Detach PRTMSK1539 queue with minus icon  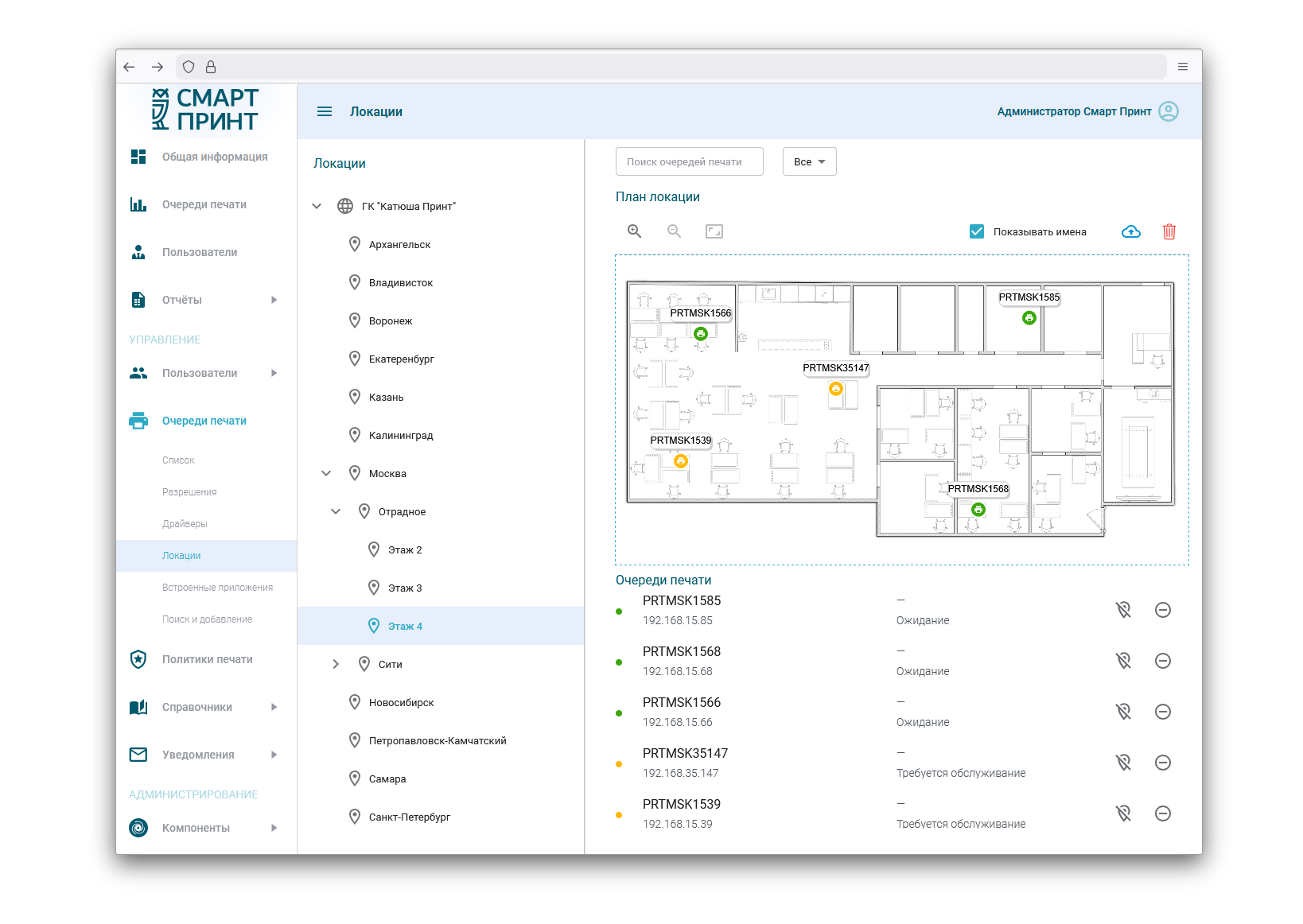click(1163, 813)
